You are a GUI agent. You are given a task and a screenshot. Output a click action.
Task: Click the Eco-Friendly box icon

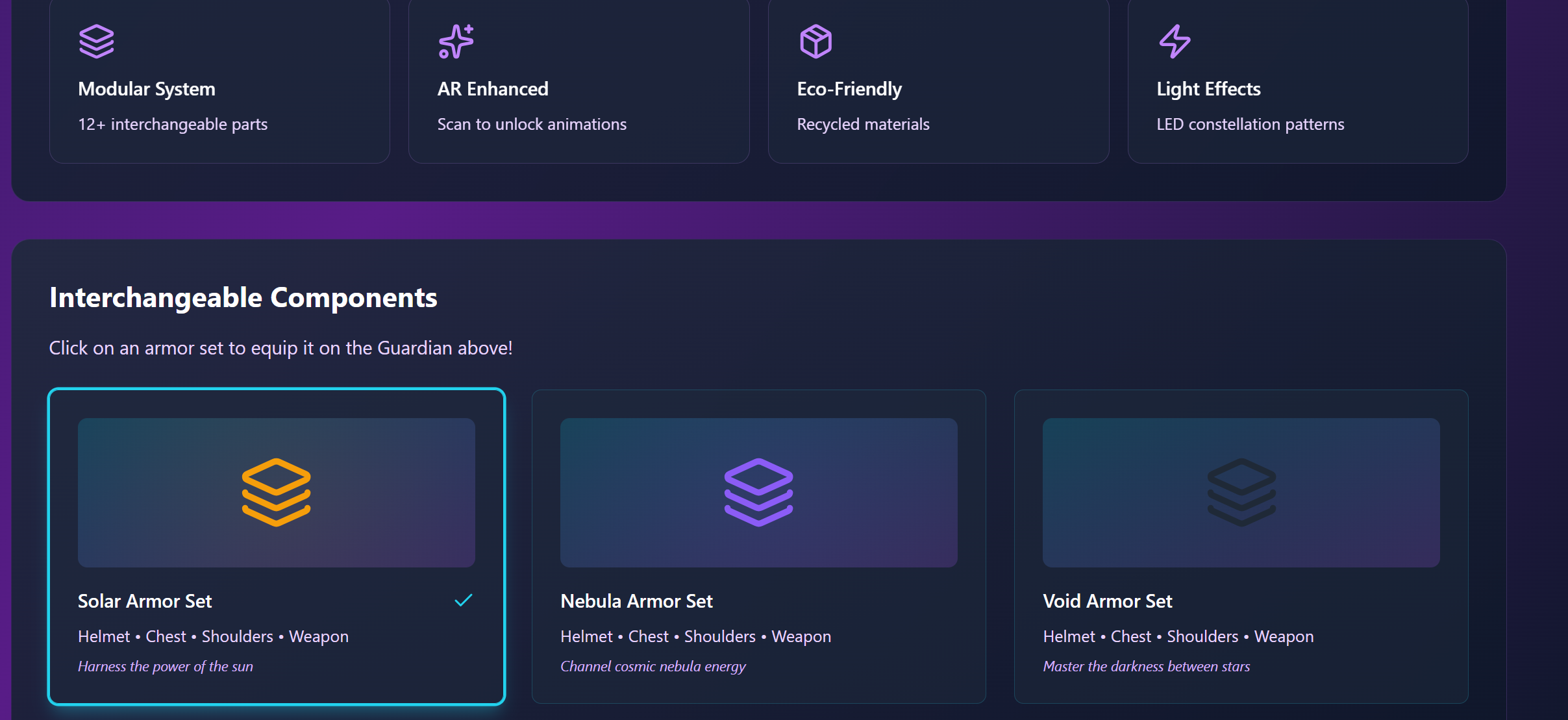click(x=815, y=42)
